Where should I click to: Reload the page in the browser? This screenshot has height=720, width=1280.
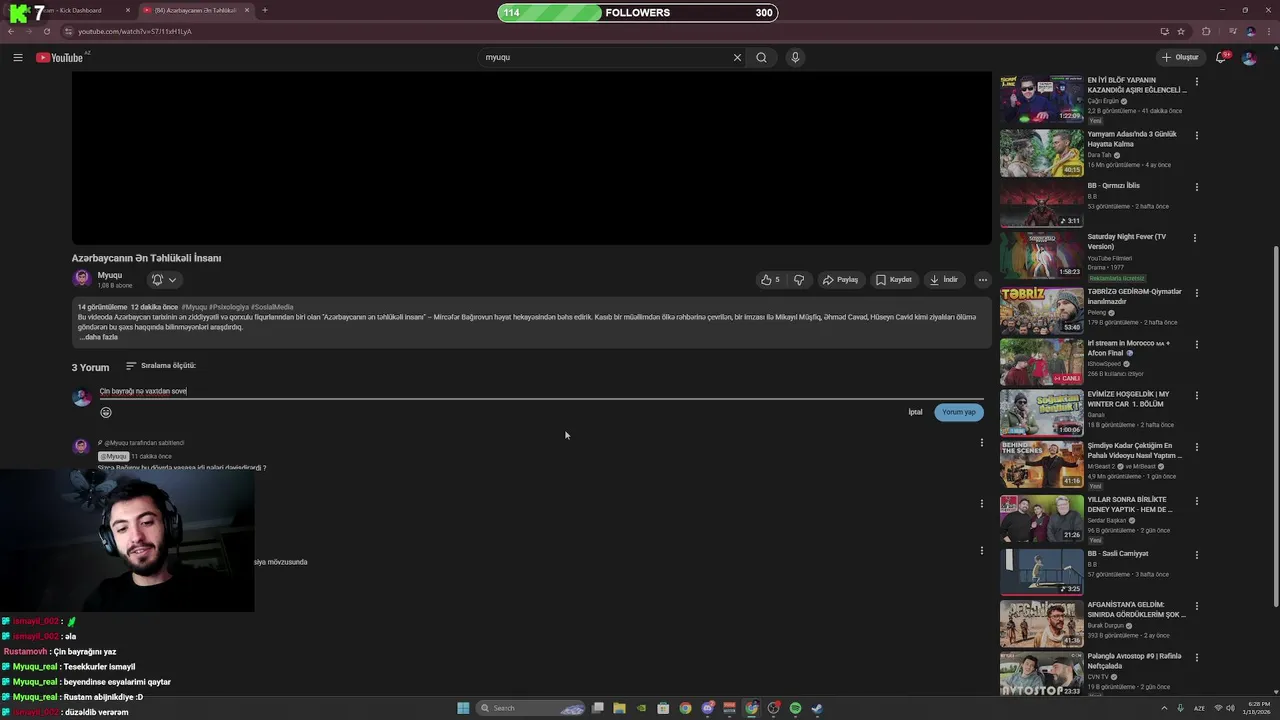pyautogui.click(x=46, y=31)
